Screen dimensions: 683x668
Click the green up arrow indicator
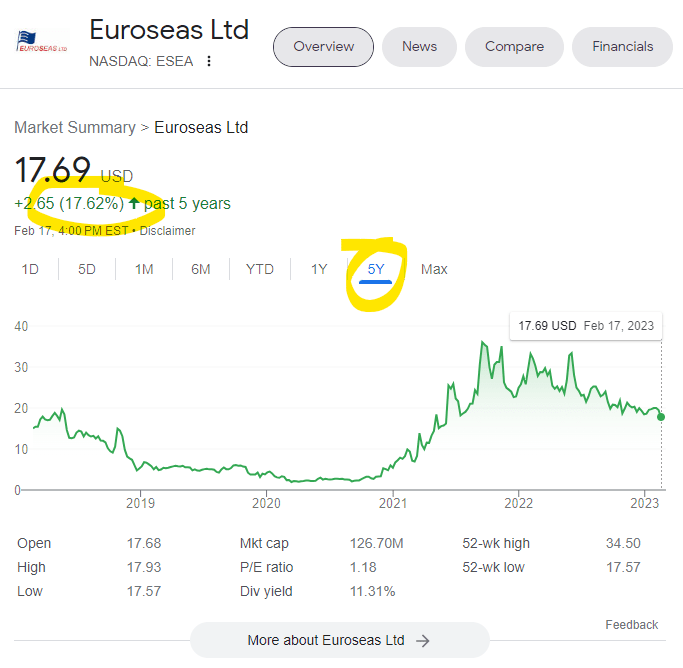(134, 204)
